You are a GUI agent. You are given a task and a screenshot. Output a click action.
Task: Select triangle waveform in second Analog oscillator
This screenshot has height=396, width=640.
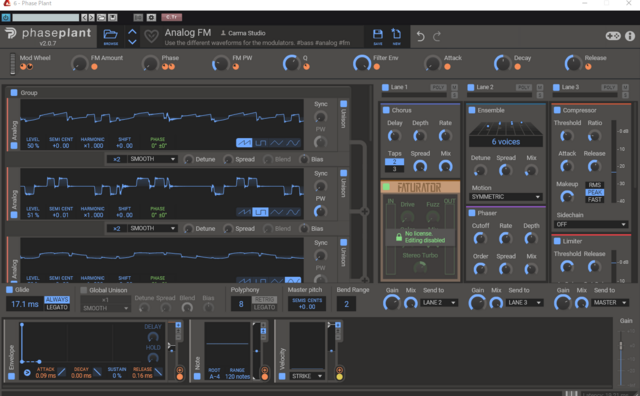[x=276, y=212]
